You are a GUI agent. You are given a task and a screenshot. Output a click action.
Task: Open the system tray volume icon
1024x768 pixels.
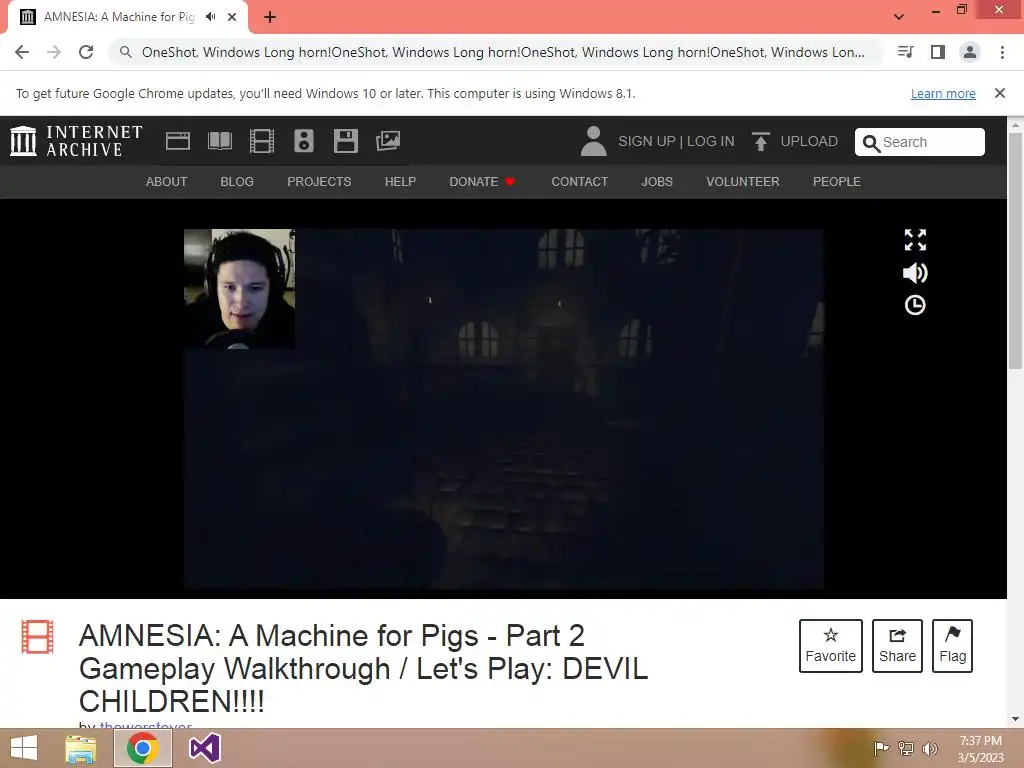click(930, 749)
